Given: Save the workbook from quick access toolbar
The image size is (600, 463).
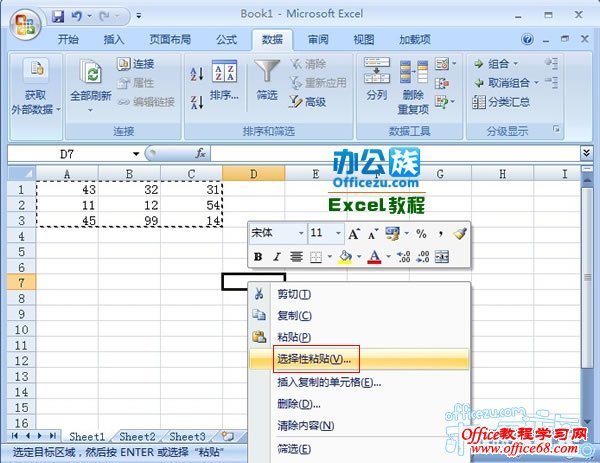Looking at the screenshot, I should 58,16.
